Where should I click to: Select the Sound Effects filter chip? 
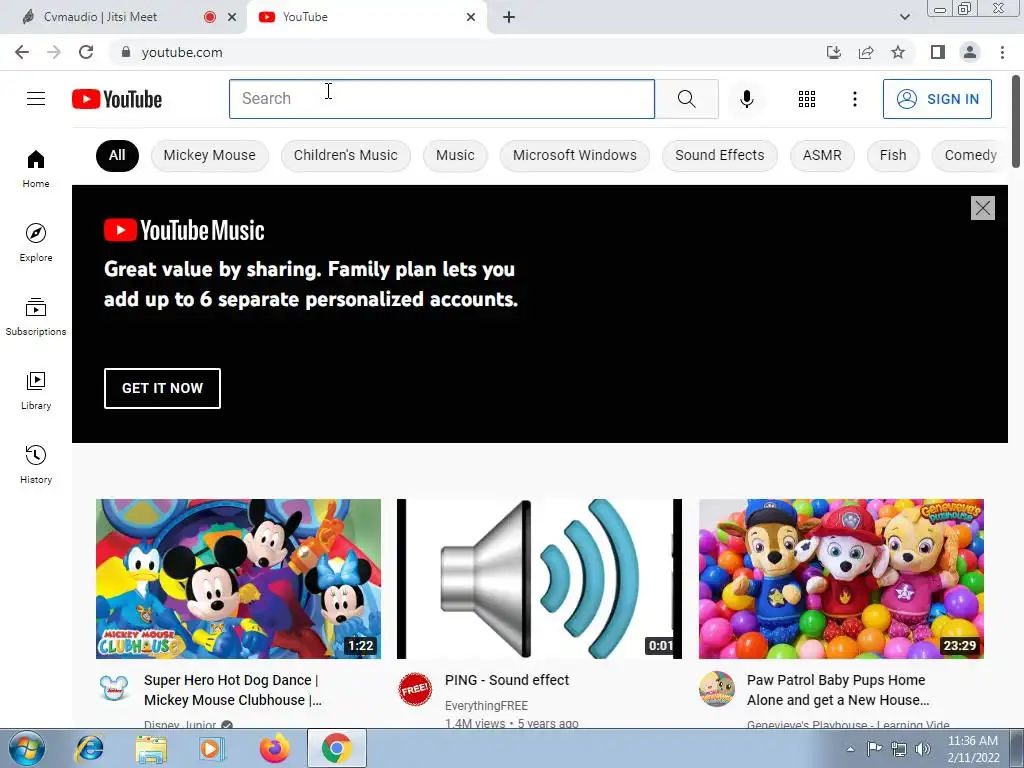click(720, 155)
